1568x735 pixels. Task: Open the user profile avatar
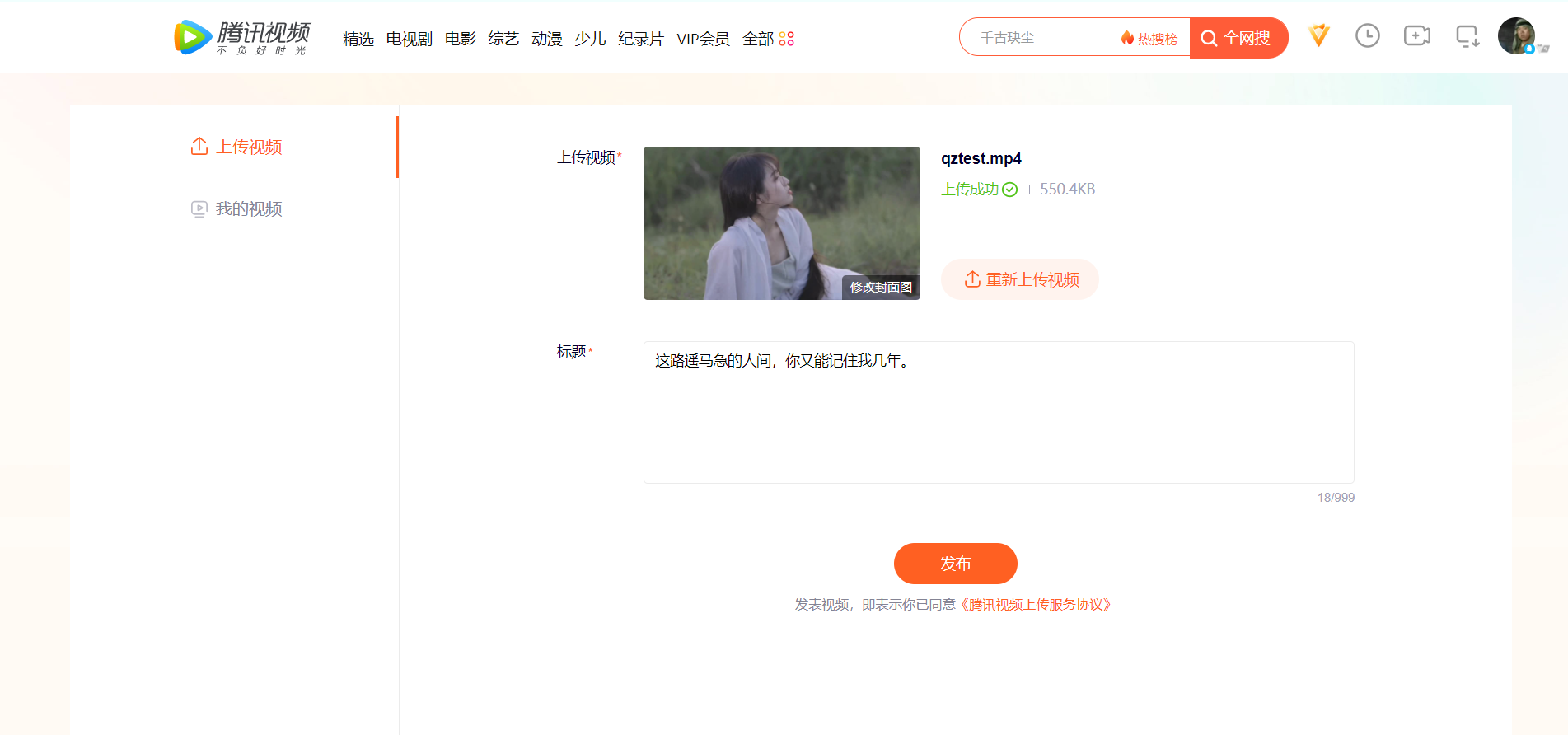(x=1516, y=36)
